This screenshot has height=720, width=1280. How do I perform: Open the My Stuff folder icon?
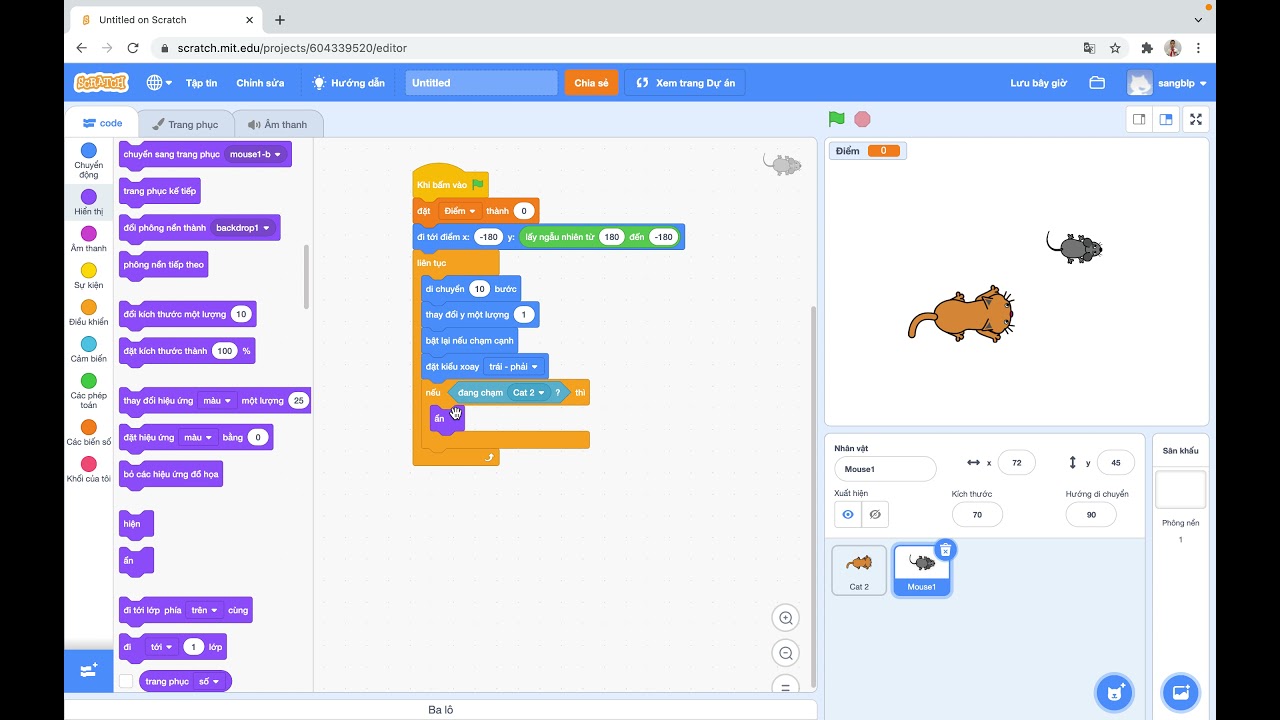1097,83
